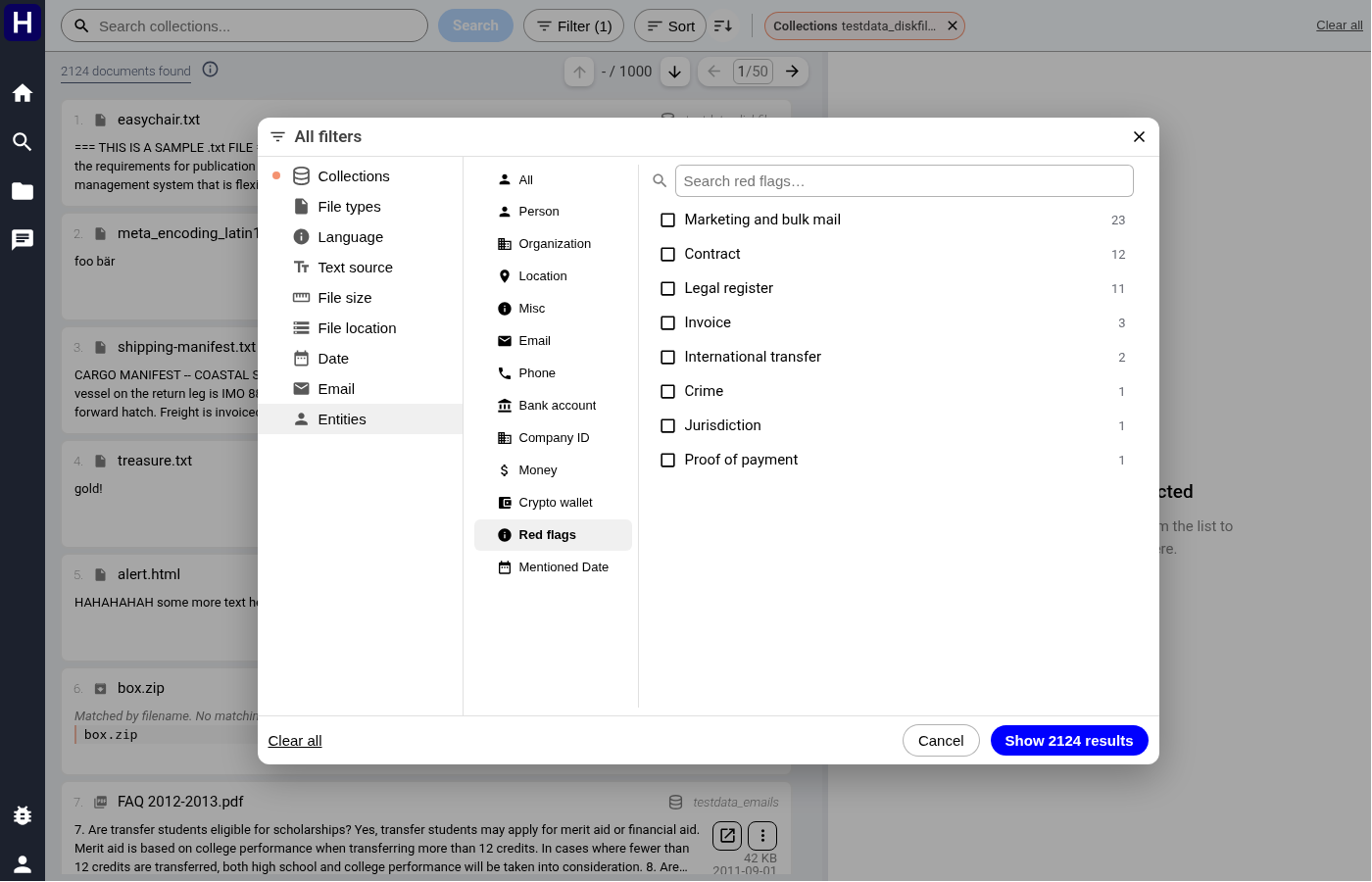Click Show 2124 results button
Viewport: 1372px width, 882px height.
(1069, 741)
